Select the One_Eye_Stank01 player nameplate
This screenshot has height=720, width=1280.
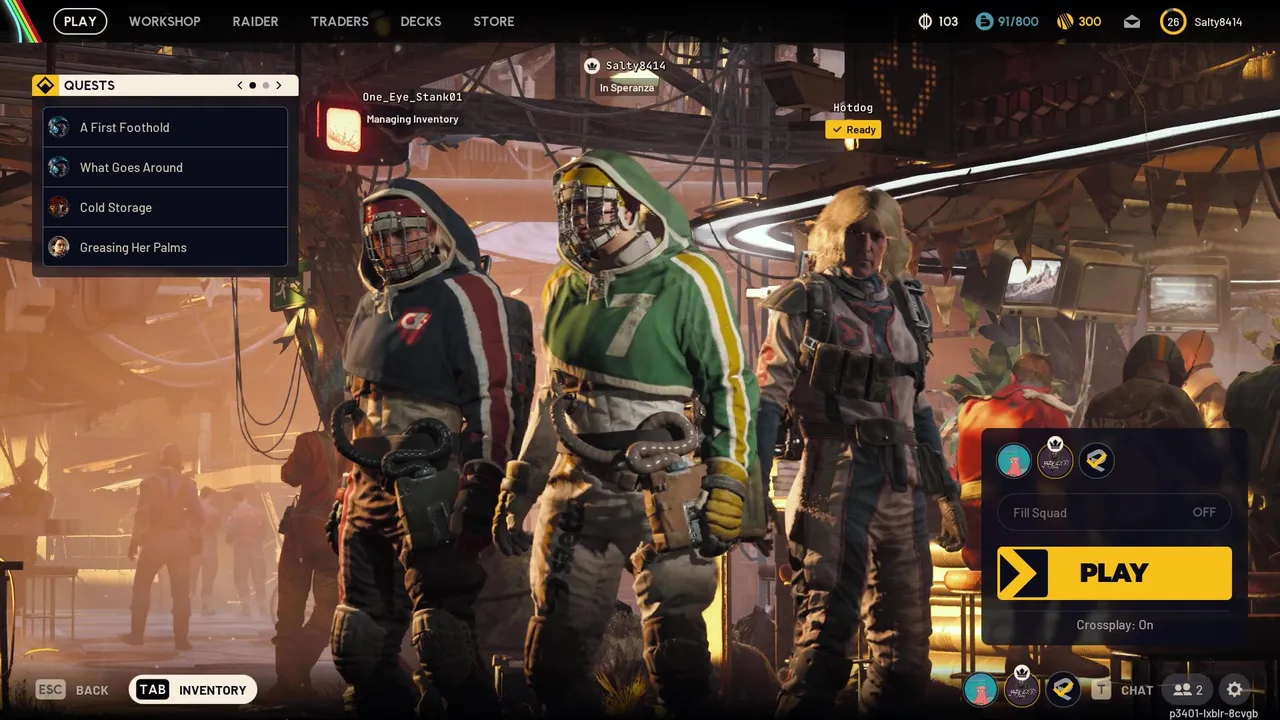click(x=412, y=97)
